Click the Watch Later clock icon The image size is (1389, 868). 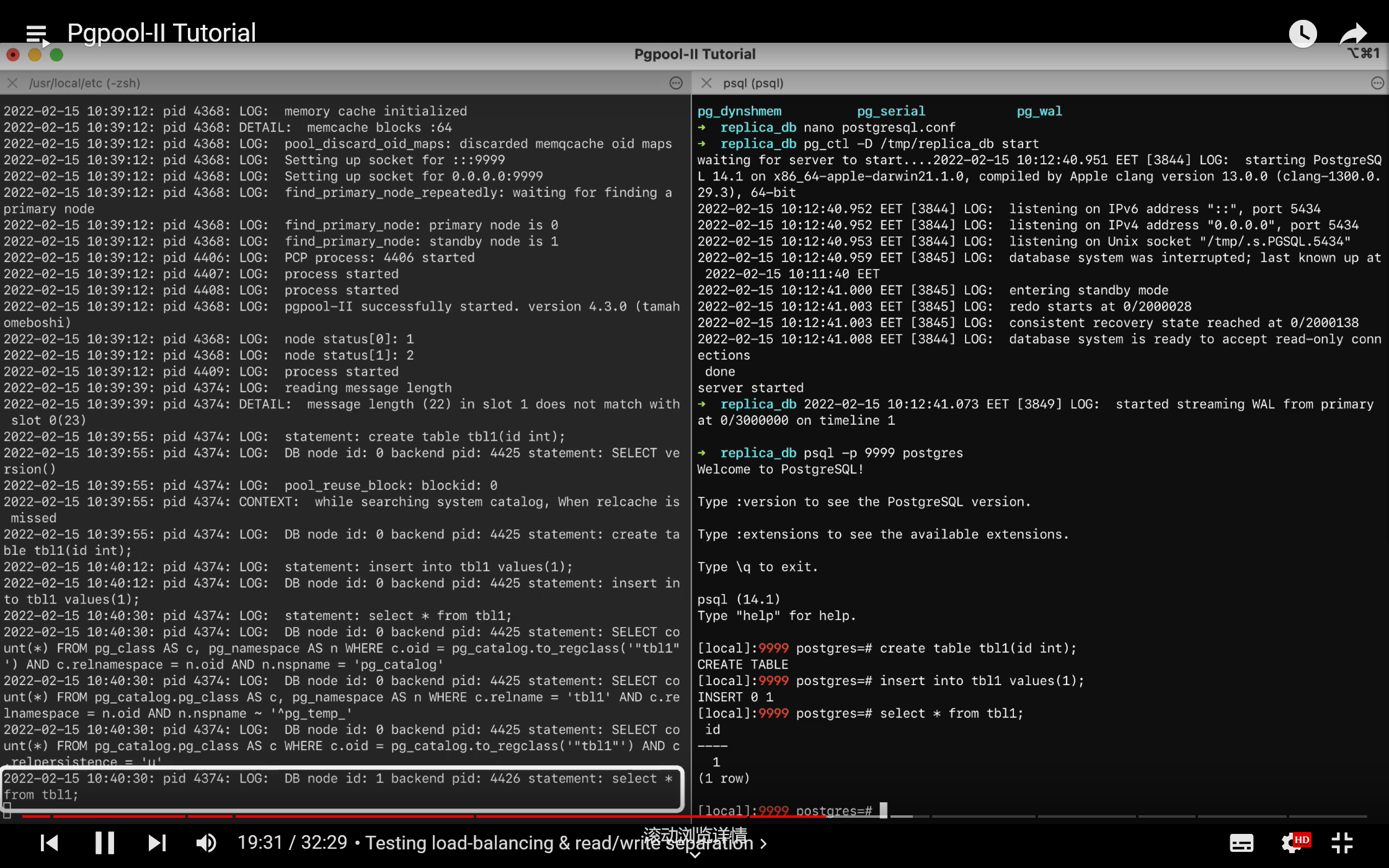[1303, 33]
